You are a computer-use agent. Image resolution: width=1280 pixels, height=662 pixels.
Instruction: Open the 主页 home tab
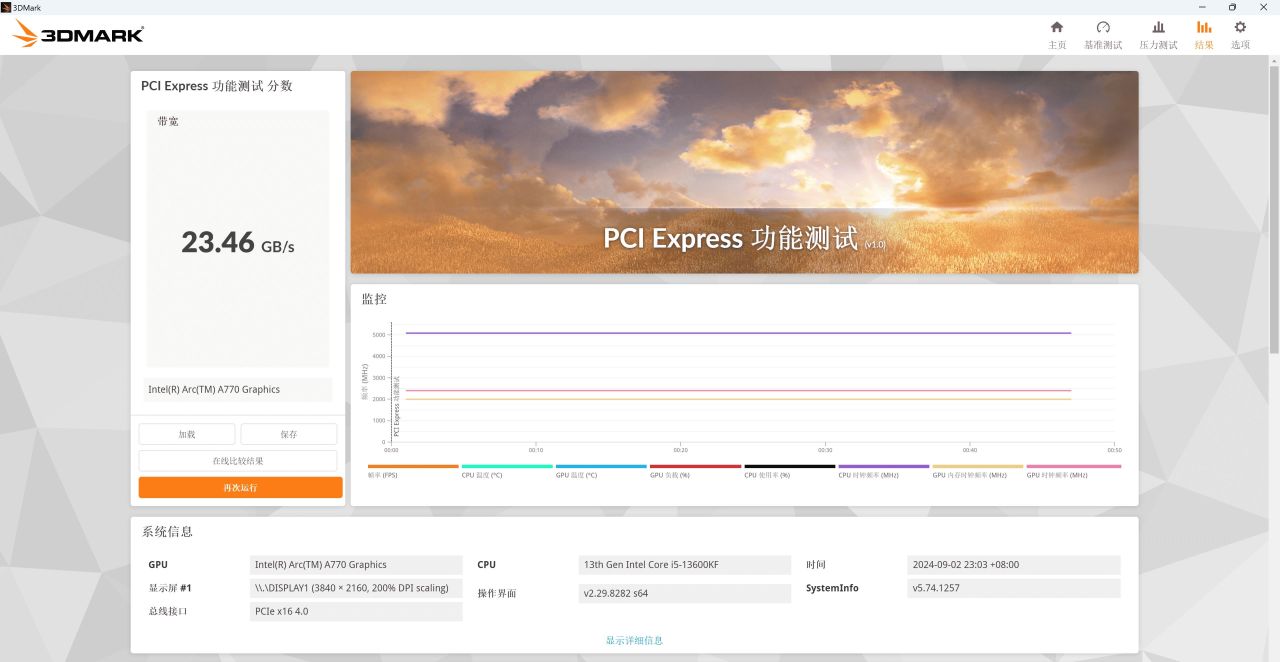[1057, 35]
